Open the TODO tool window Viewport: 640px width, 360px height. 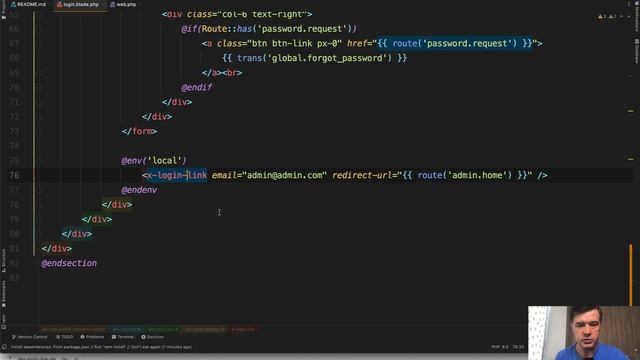coord(64,337)
